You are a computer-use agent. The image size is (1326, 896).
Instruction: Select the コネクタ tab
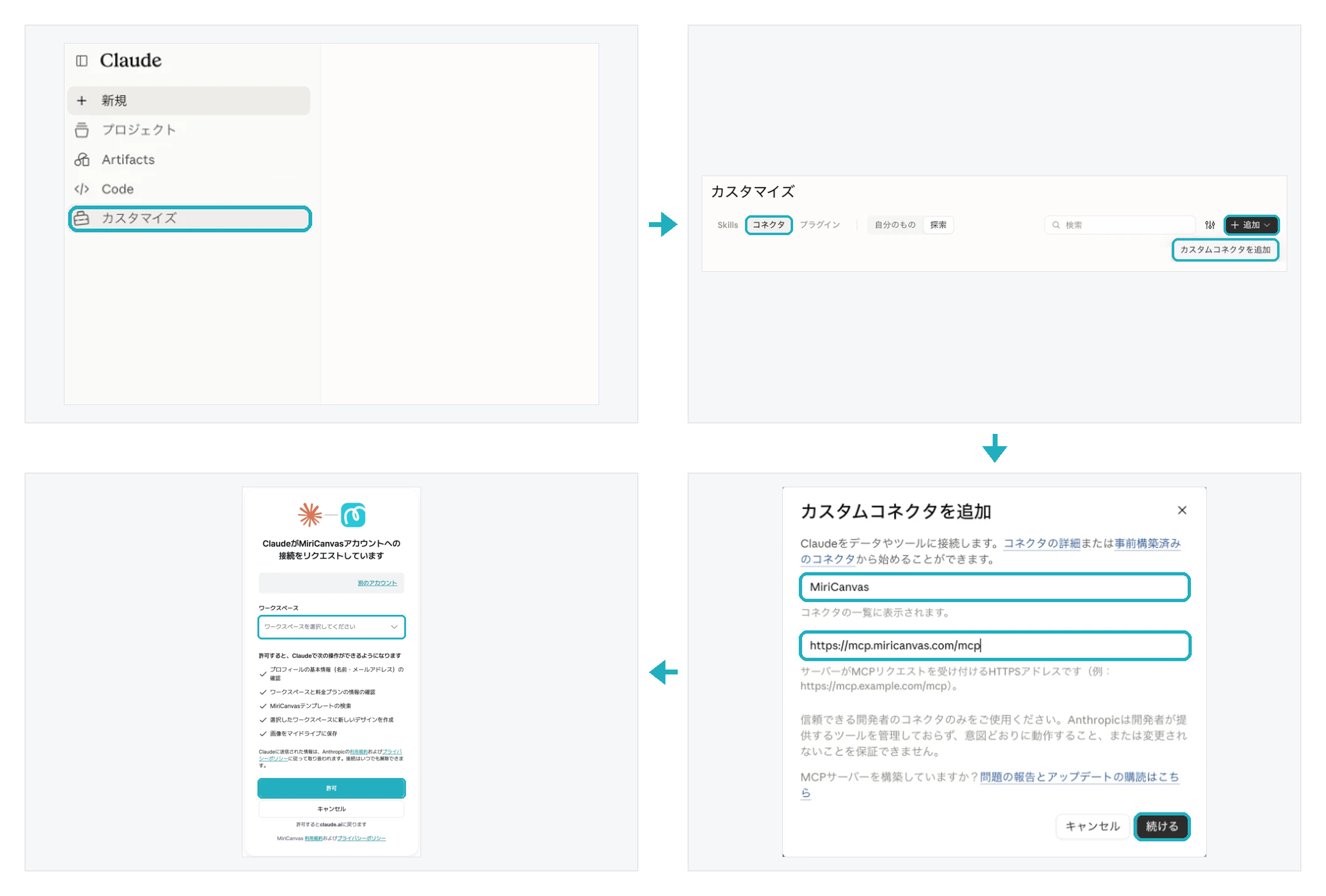click(769, 225)
